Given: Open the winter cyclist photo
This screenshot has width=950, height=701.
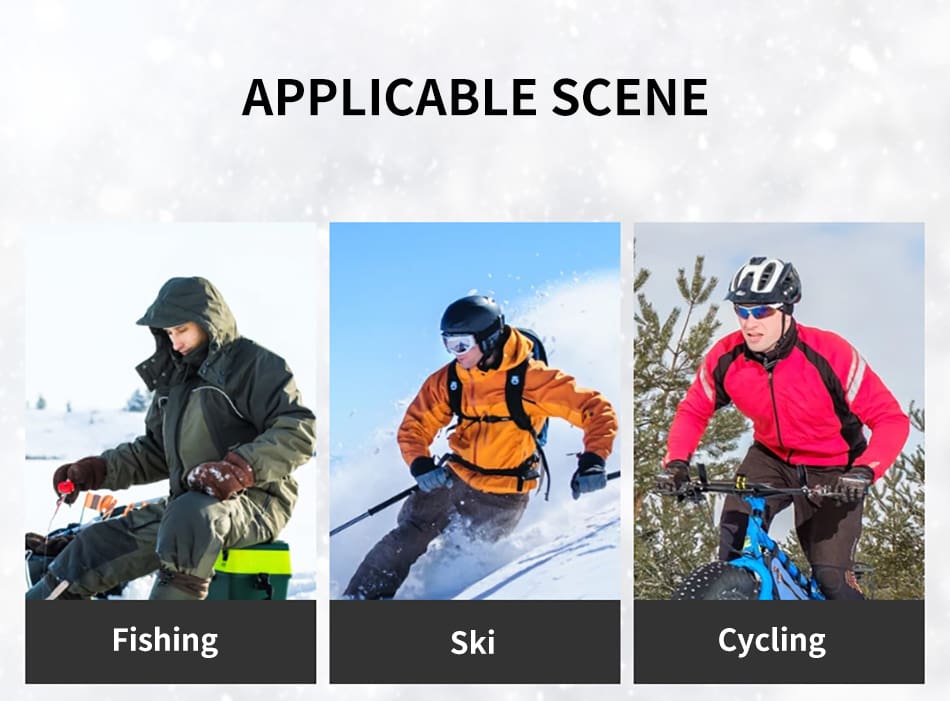Looking at the screenshot, I should click(x=779, y=411).
